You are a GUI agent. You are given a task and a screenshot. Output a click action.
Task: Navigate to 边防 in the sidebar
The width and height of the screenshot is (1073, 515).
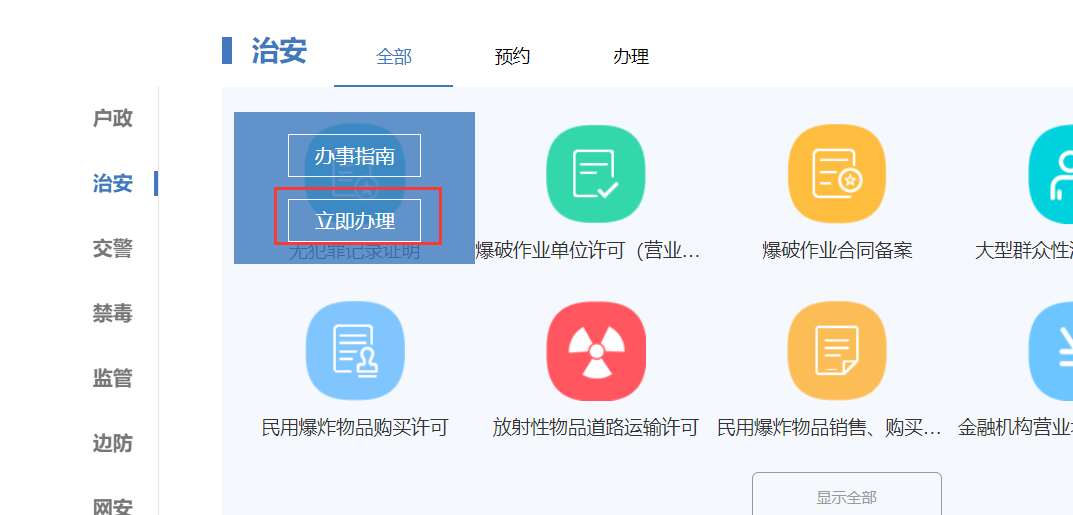click(112, 444)
